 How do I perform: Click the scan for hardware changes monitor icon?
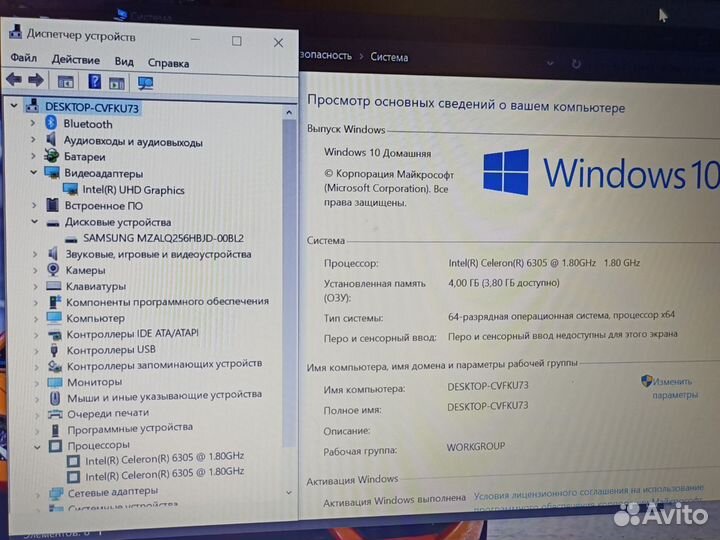click(x=146, y=83)
